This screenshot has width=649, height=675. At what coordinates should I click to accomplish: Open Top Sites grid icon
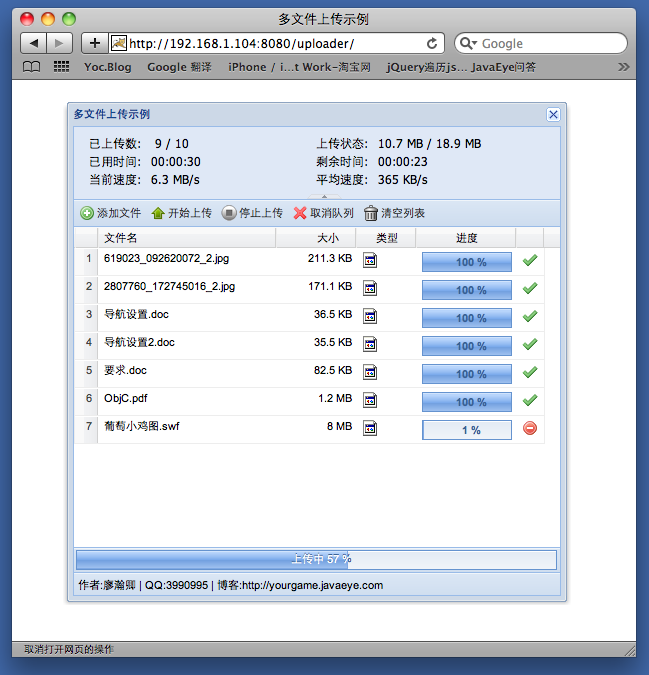(62, 67)
